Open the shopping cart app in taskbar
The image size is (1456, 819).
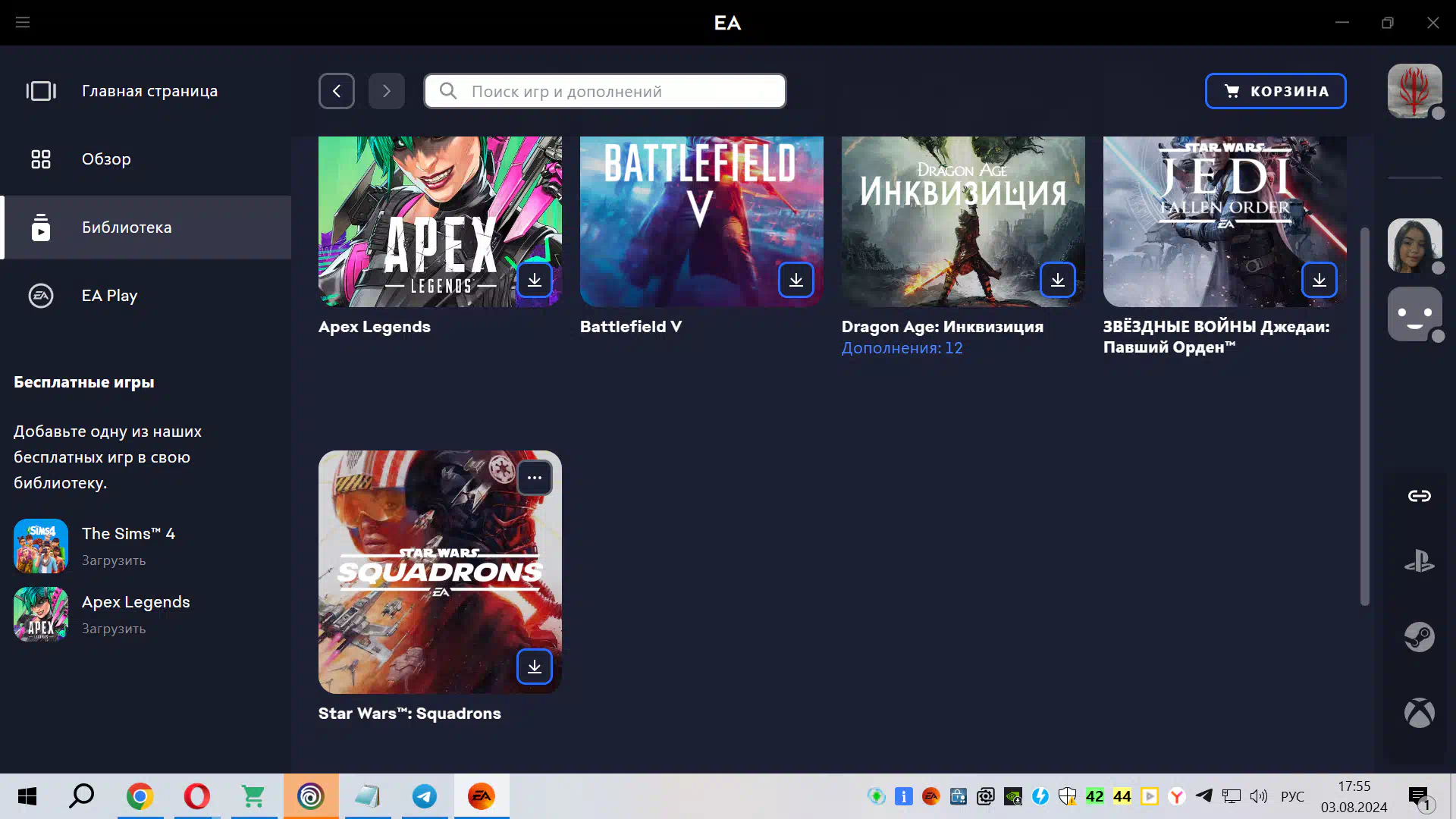point(254,796)
